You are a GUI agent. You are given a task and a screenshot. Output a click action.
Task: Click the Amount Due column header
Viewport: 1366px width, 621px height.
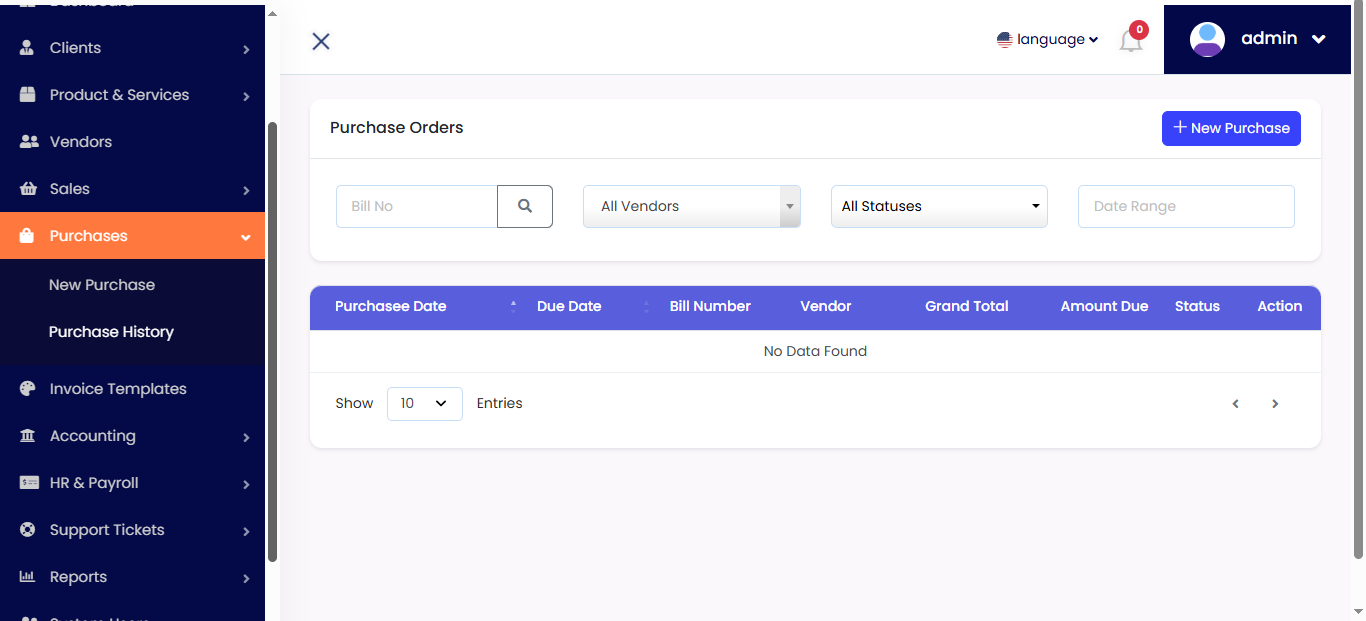pos(1104,306)
